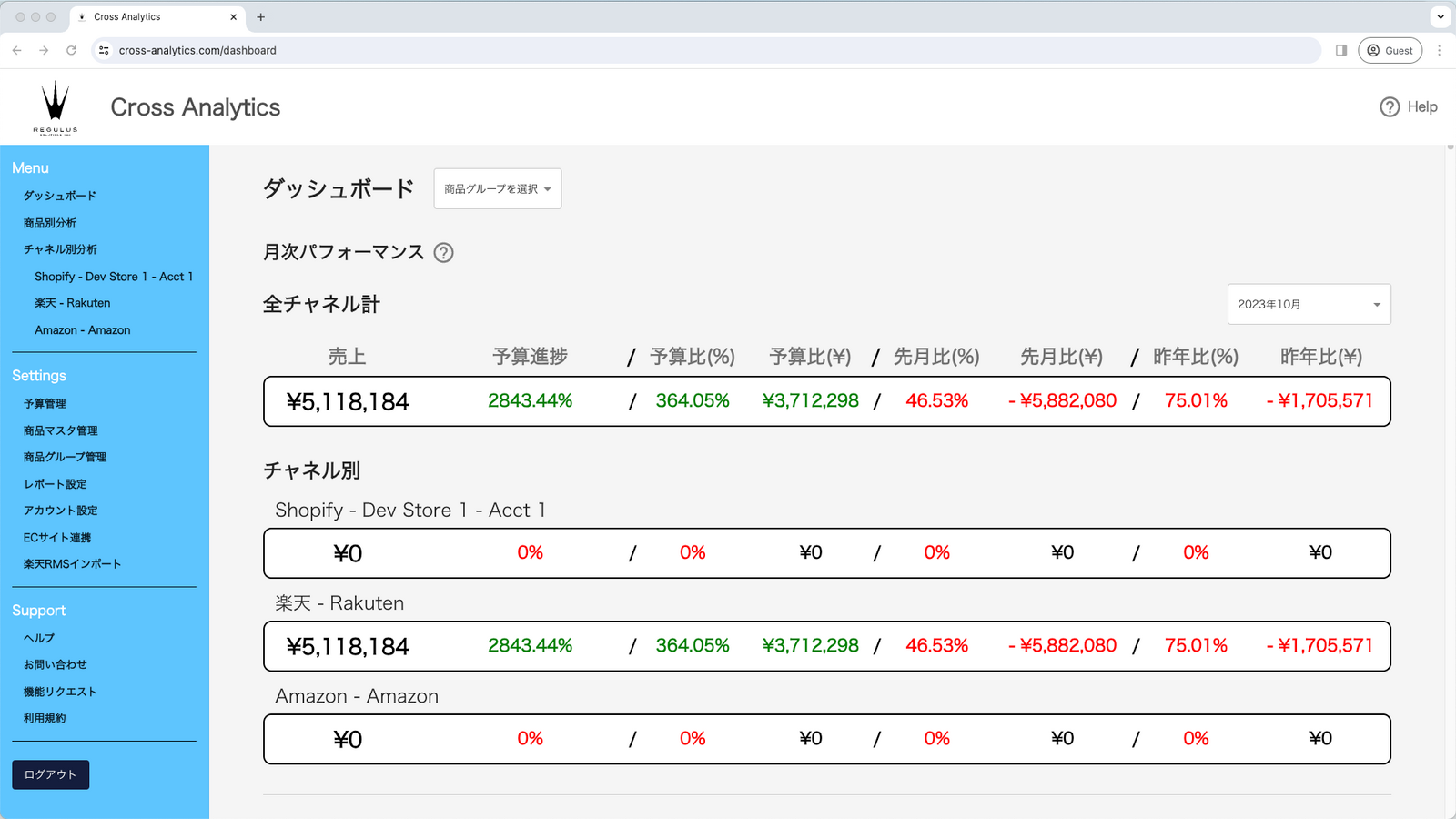This screenshot has width=1456, height=819.
Task: Click the site info icon in the address bar
Action: coord(103,50)
